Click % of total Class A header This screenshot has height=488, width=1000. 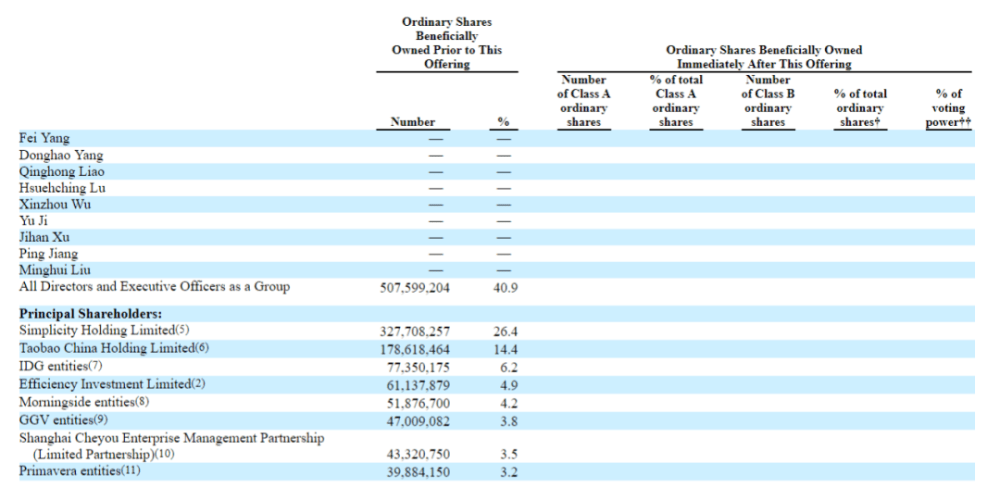[x=675, y=101]
